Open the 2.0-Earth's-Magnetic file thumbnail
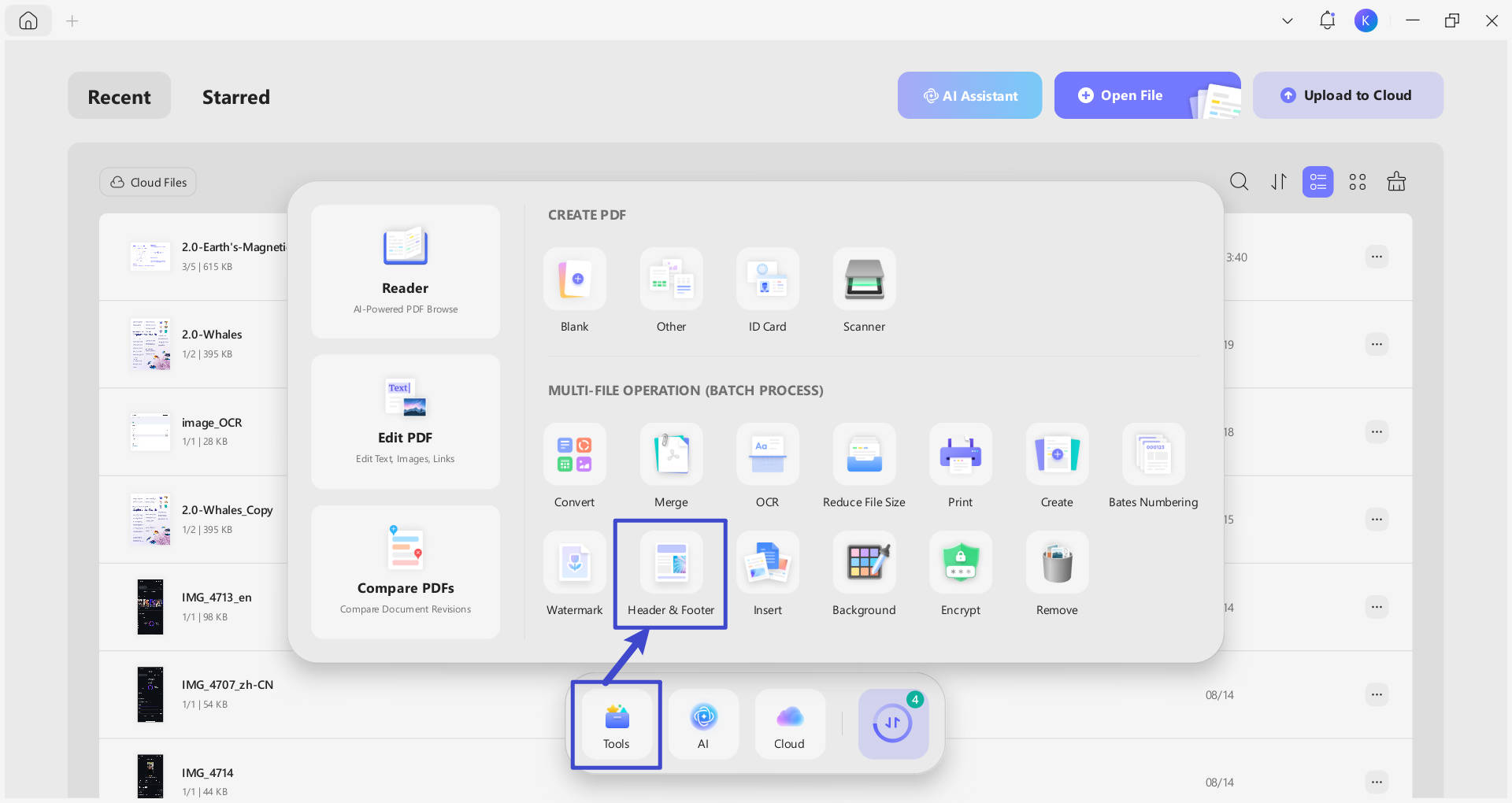This screenshot has height=803, width=1512. [150, 257]
